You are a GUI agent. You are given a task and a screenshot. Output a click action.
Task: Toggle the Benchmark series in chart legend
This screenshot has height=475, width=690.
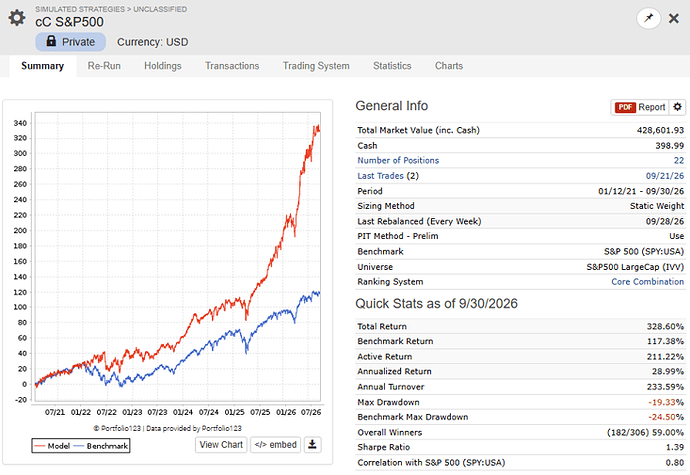(x=101, y=446)
